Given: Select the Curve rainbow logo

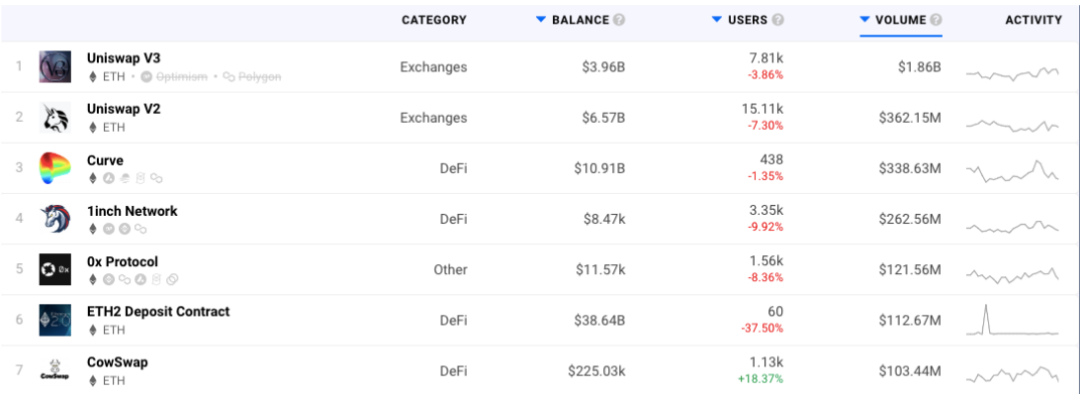Looking at the screenshot, I should coord(55,168).
